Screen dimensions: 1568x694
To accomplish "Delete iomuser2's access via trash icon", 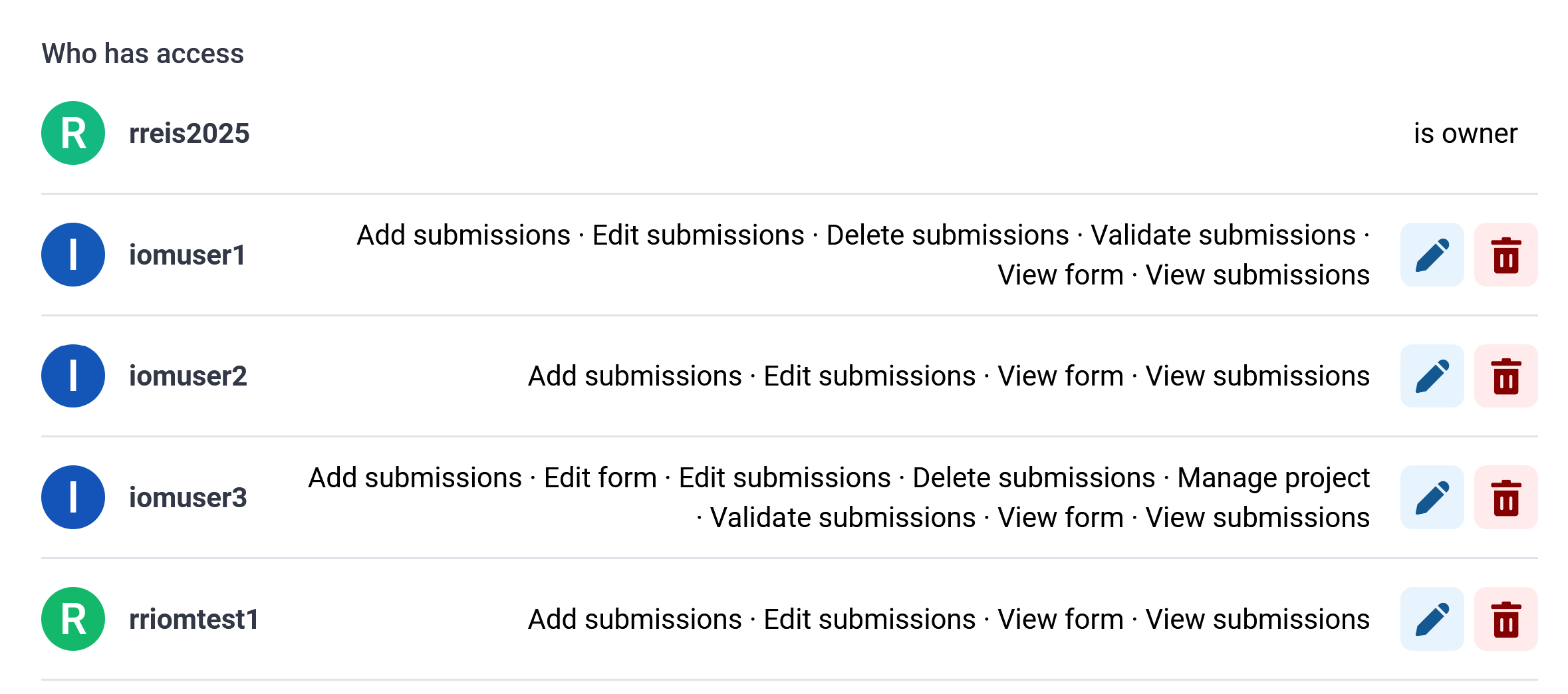I will (x=1505, y=376).
